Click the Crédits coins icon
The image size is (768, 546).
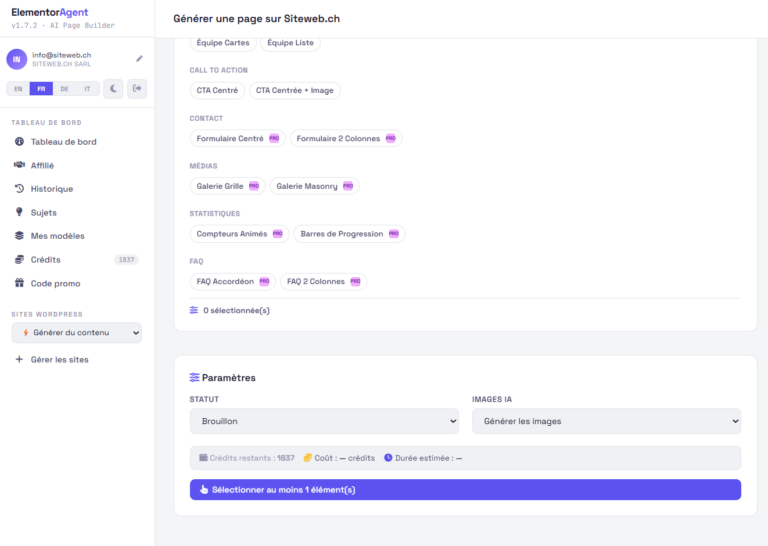[x=19, y=260]
